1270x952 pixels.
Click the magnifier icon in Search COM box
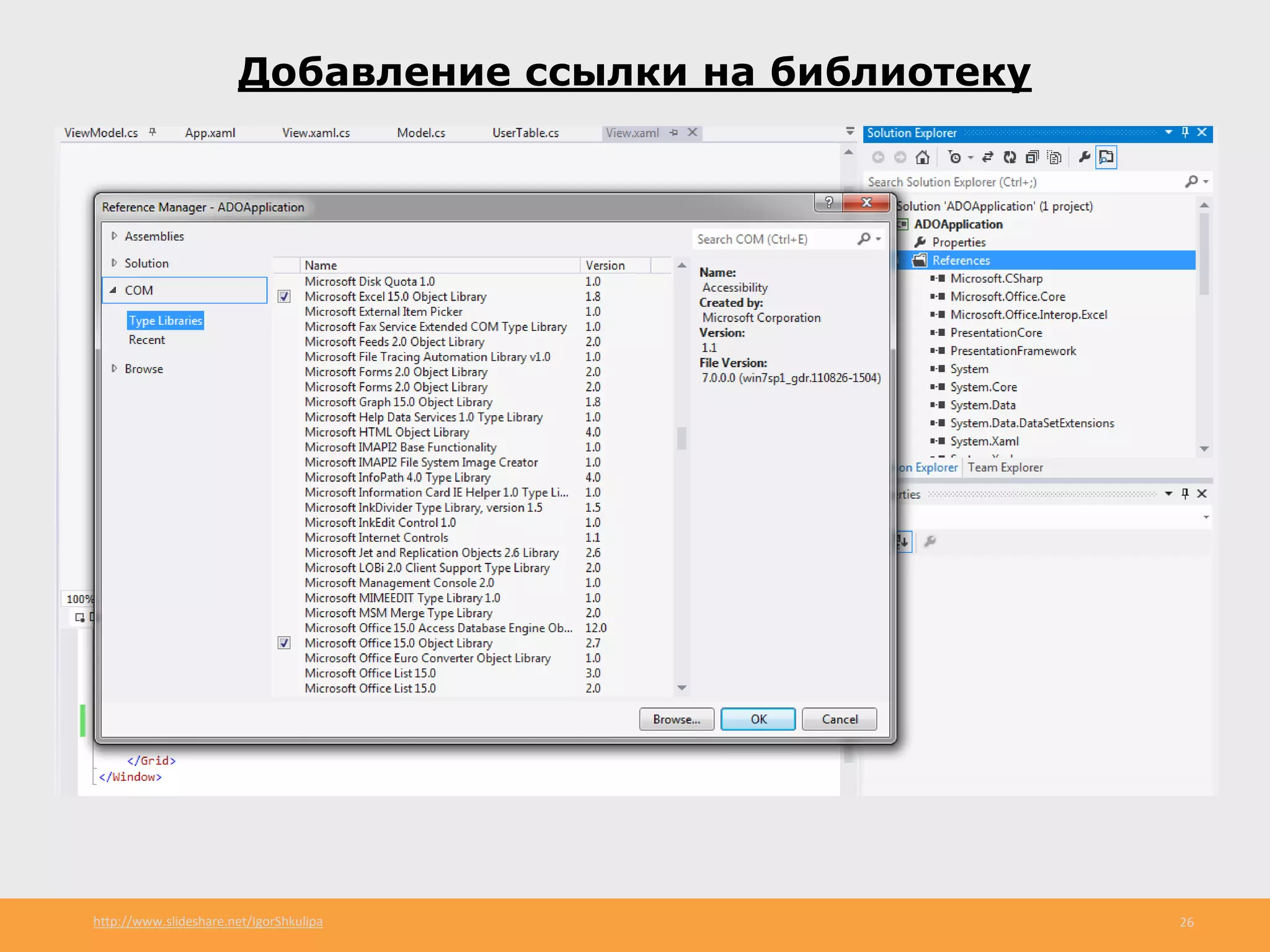(864, 239)
